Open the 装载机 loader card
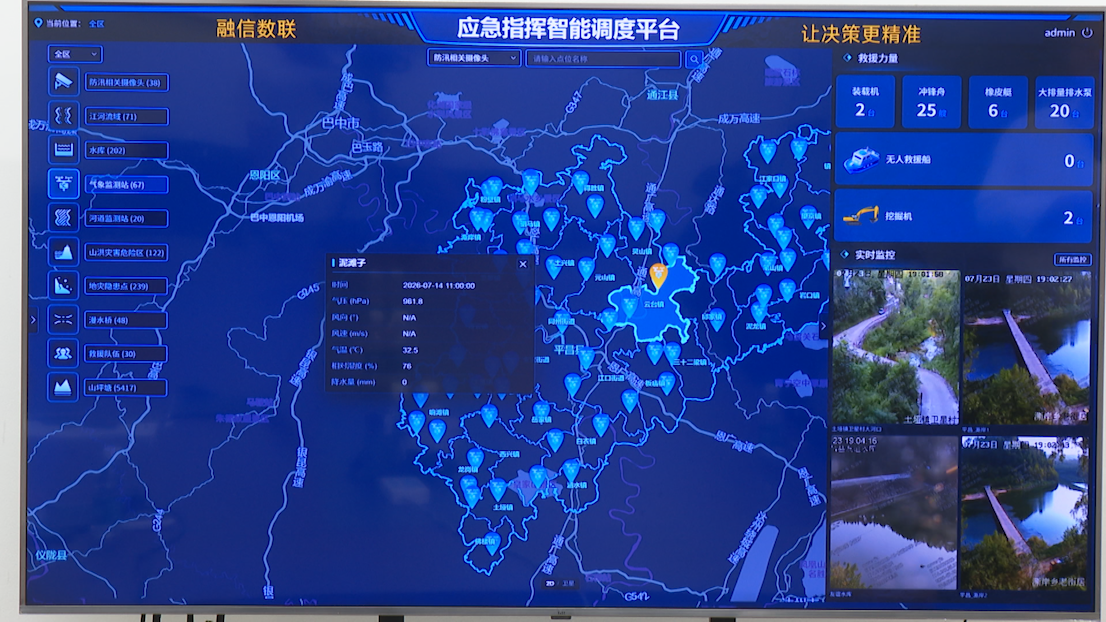1106x622 pixels. click(x=865, y=102)
